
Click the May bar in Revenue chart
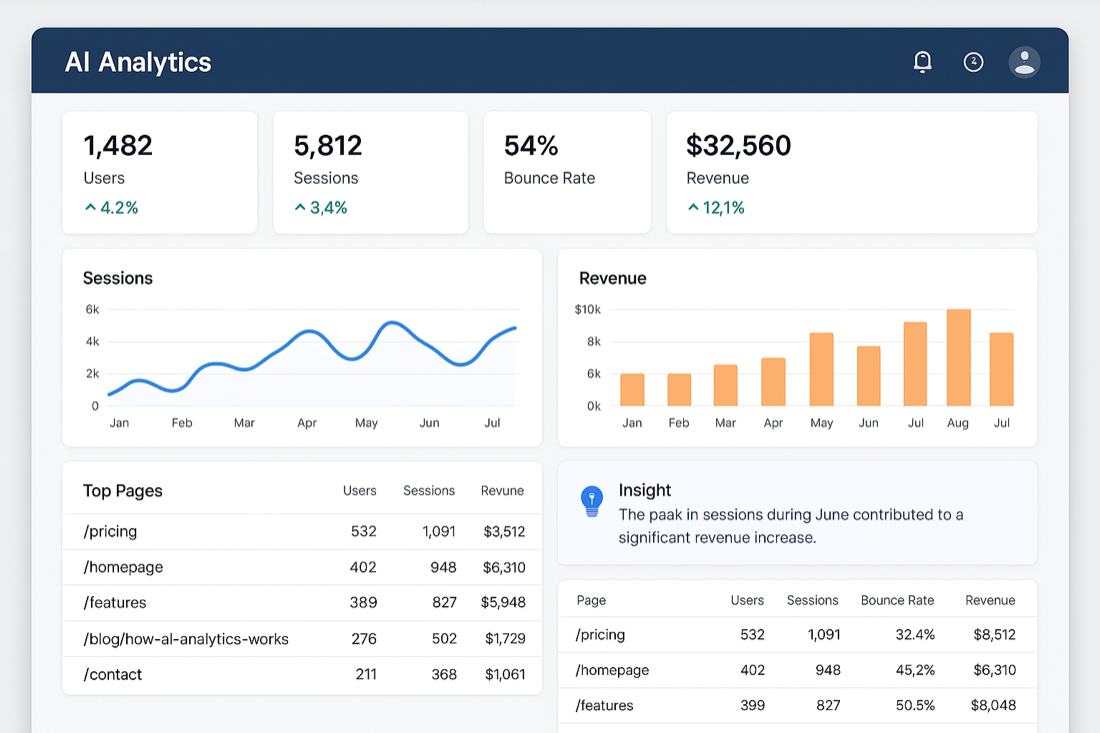pos(821,369)
